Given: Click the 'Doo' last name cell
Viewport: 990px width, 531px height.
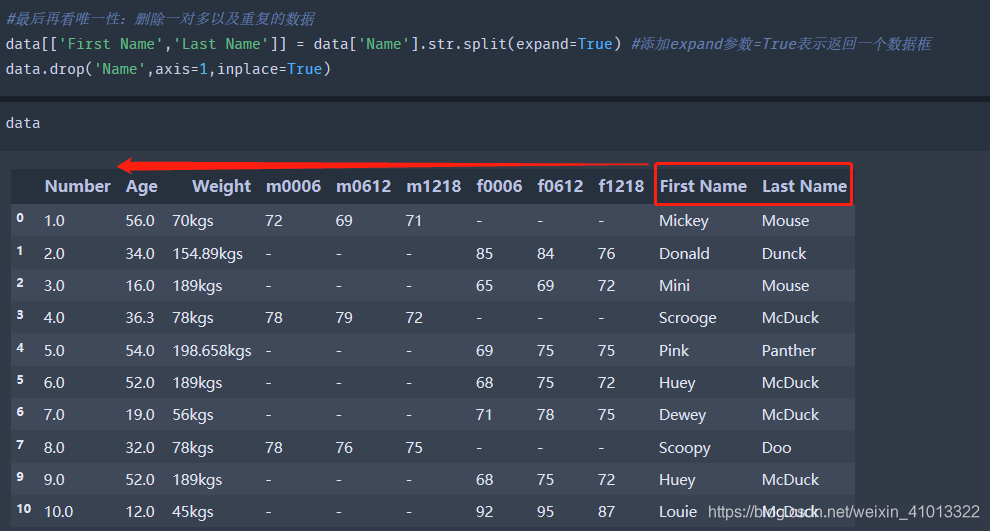Looking at the screenshot, I should (776, 448).
